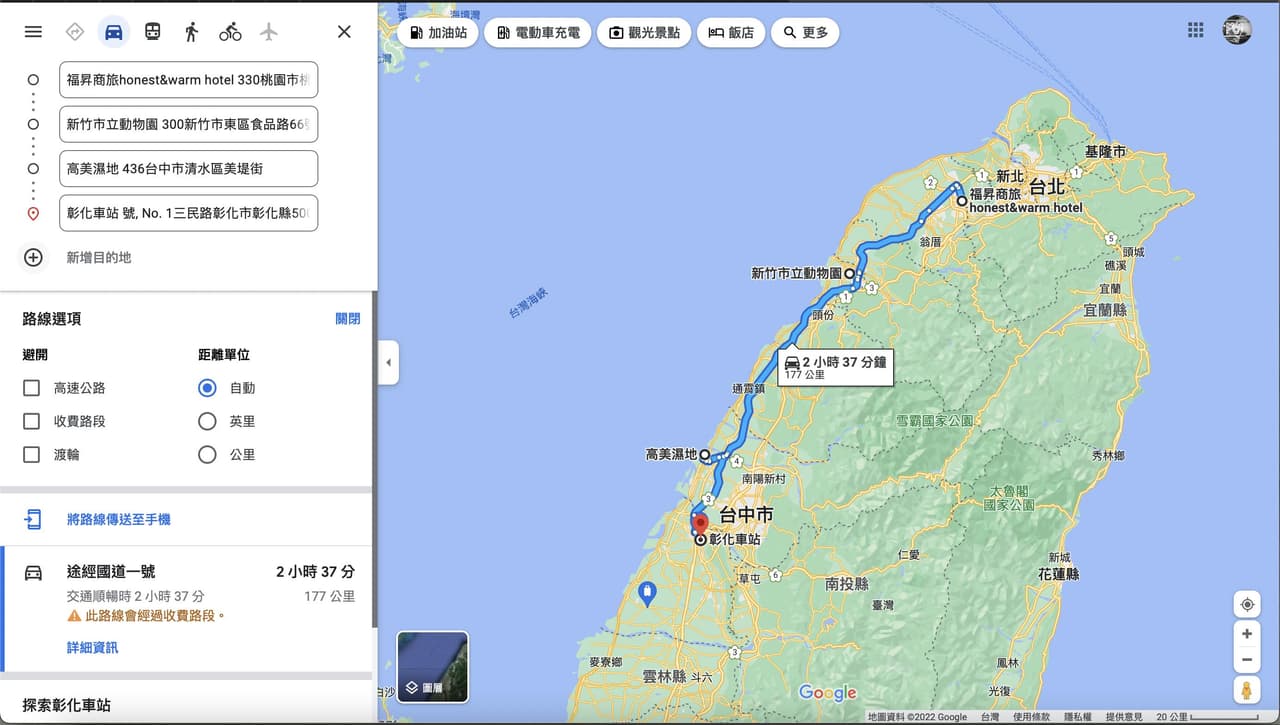Screen dimensions: 1280x725
Task: Select the recommended travel mode icon
Action: 75,32
